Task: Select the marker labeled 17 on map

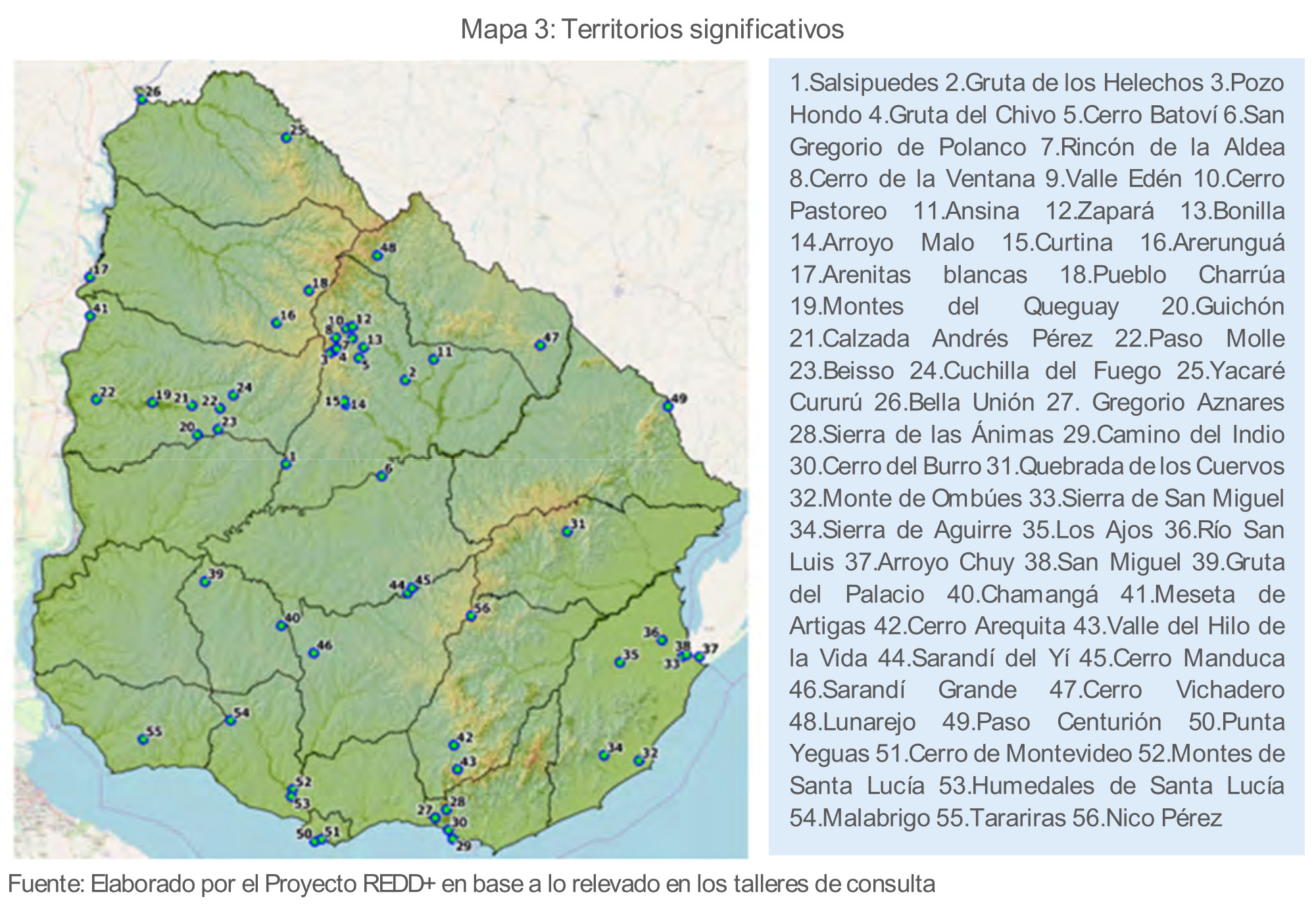Action: click(x=90, y=278)
